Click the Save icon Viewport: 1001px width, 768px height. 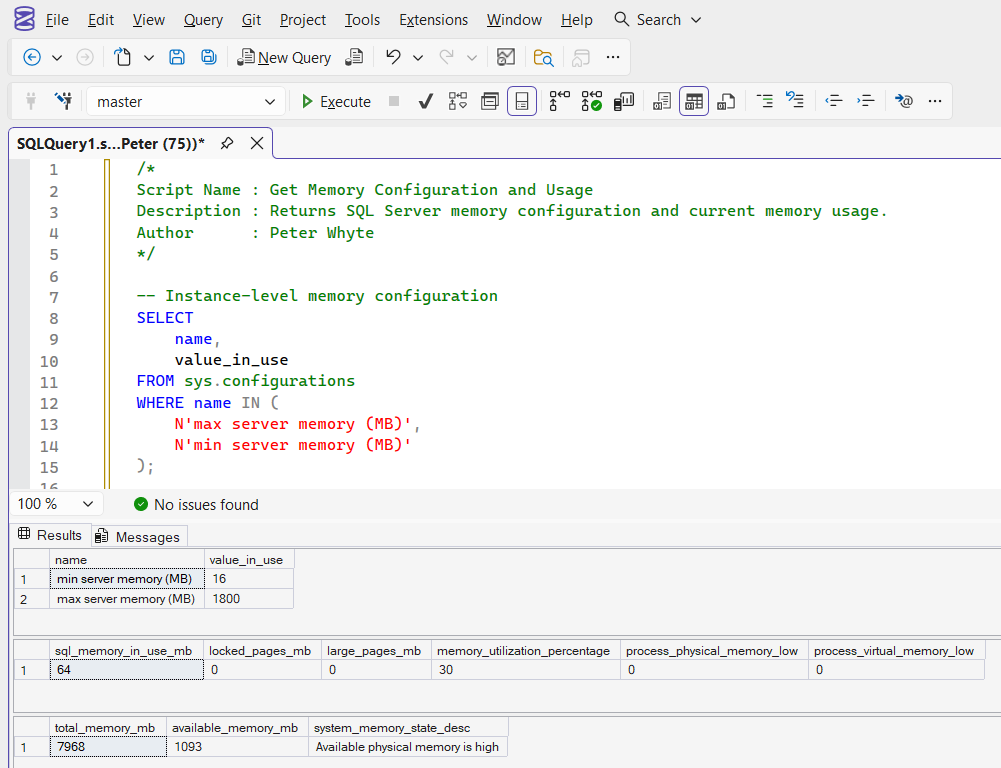(177, 57)
